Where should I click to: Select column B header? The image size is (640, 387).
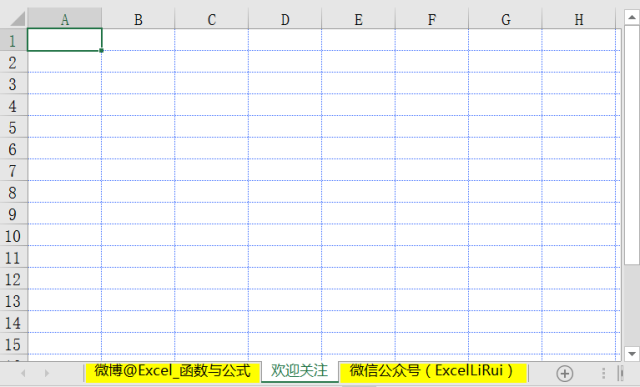point(138,19)
